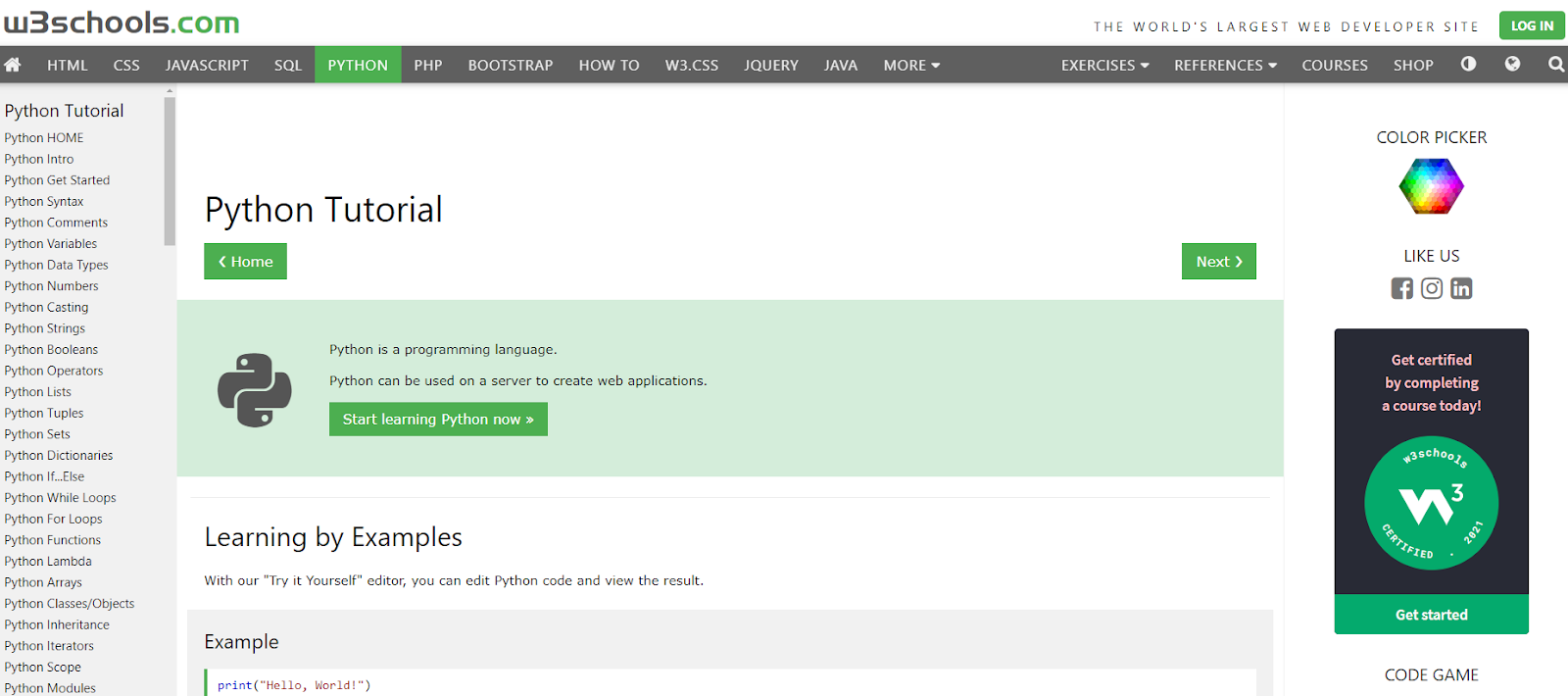Open the JQUERY tab

tap(771, 65)
